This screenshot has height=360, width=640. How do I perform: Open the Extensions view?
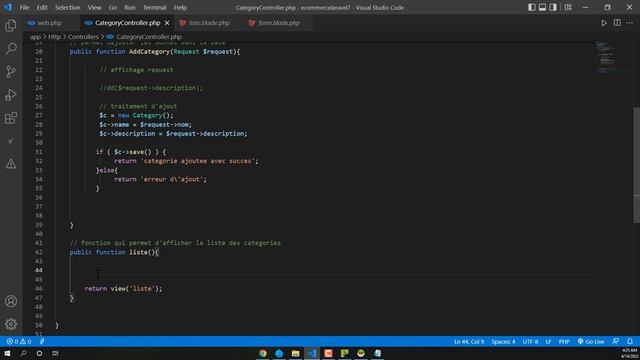11,118
